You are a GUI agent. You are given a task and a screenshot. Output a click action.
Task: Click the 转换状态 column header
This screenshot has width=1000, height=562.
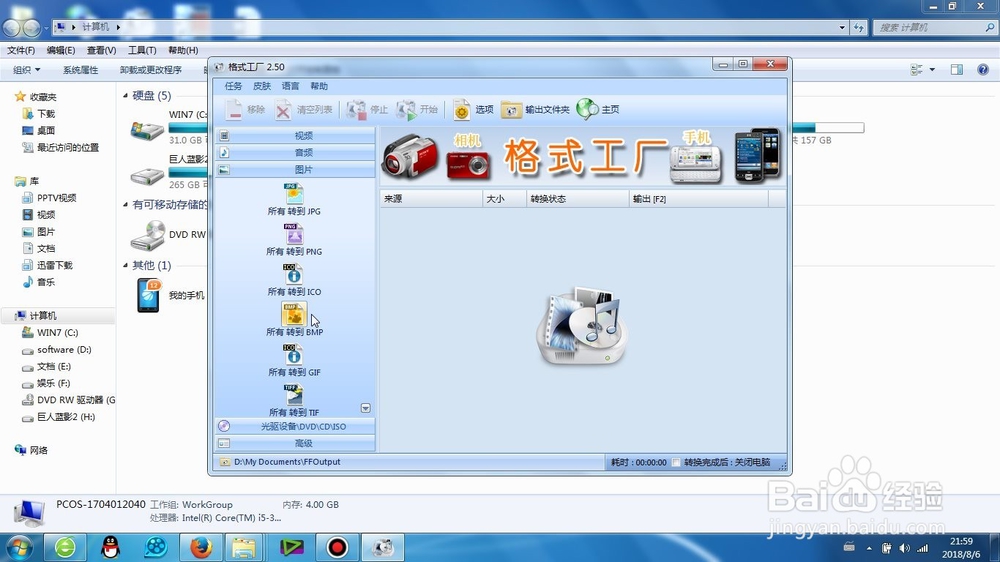578,199
